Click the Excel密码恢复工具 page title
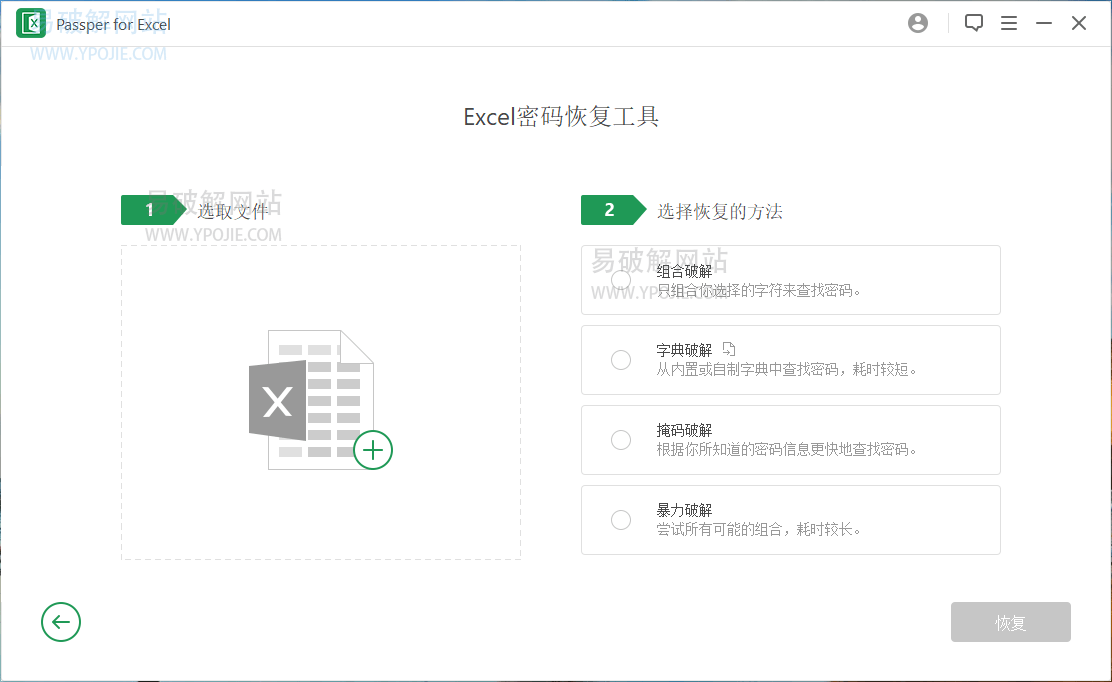Viewport: 1112px width, 682px height. [561, 116]
